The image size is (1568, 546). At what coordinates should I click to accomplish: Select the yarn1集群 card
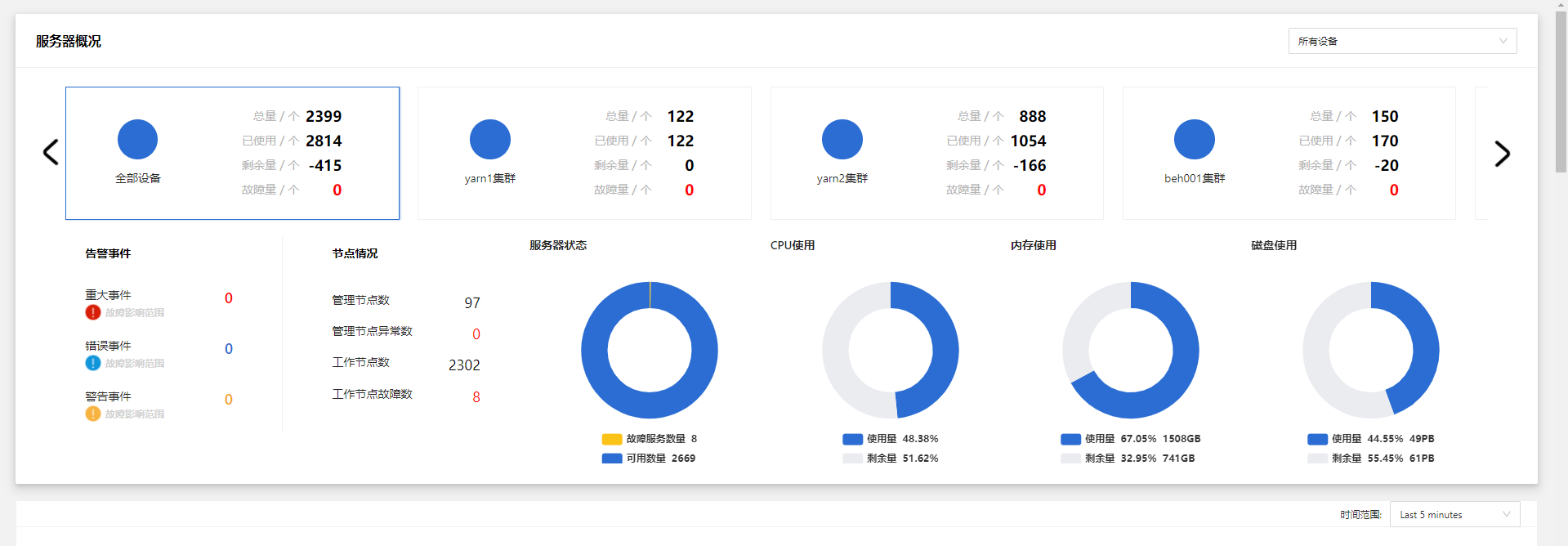[x=584, y=153]
